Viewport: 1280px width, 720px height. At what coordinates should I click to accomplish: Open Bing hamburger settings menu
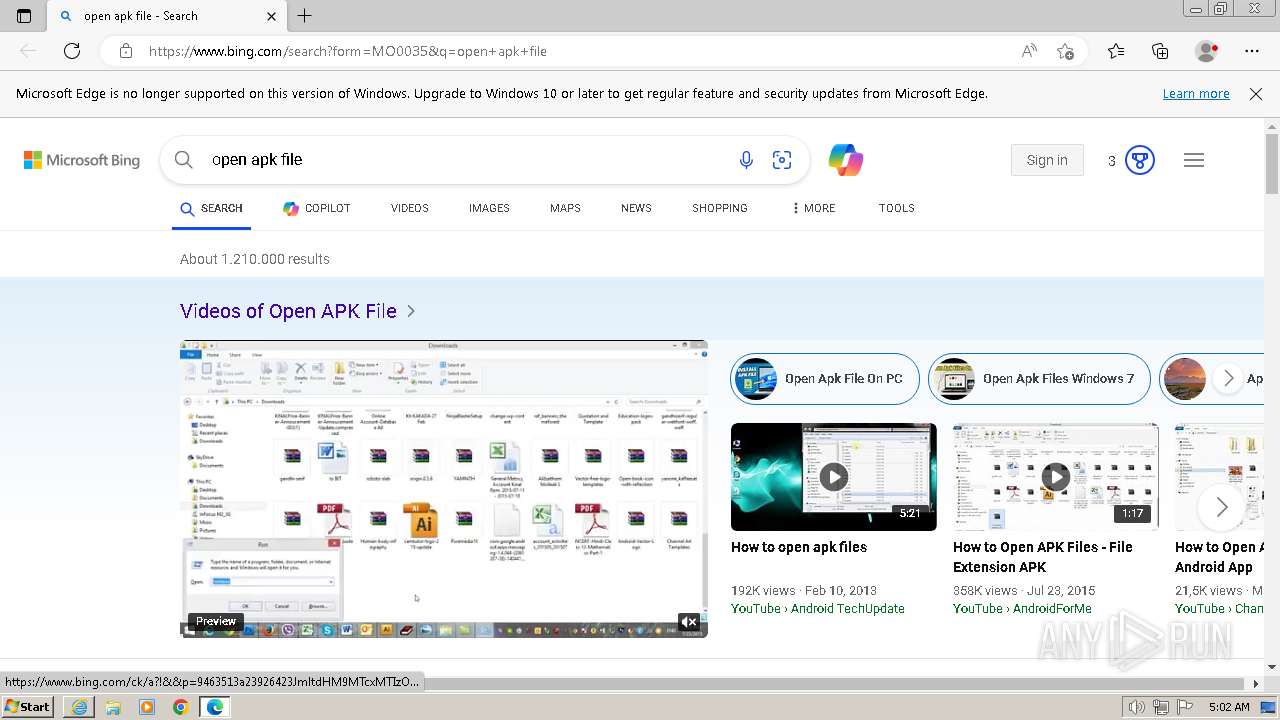point(1194,160)
